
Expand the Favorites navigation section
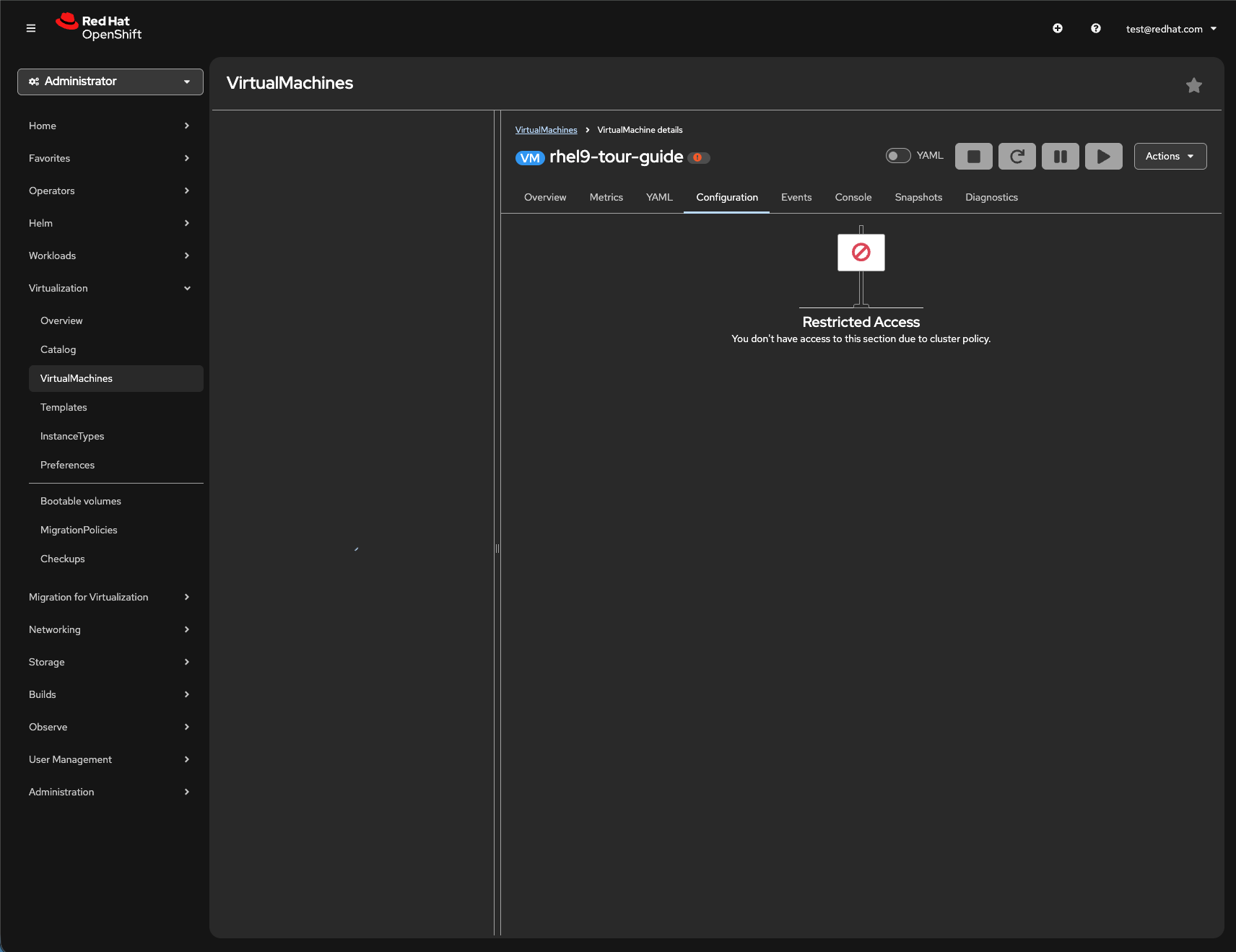110,158
